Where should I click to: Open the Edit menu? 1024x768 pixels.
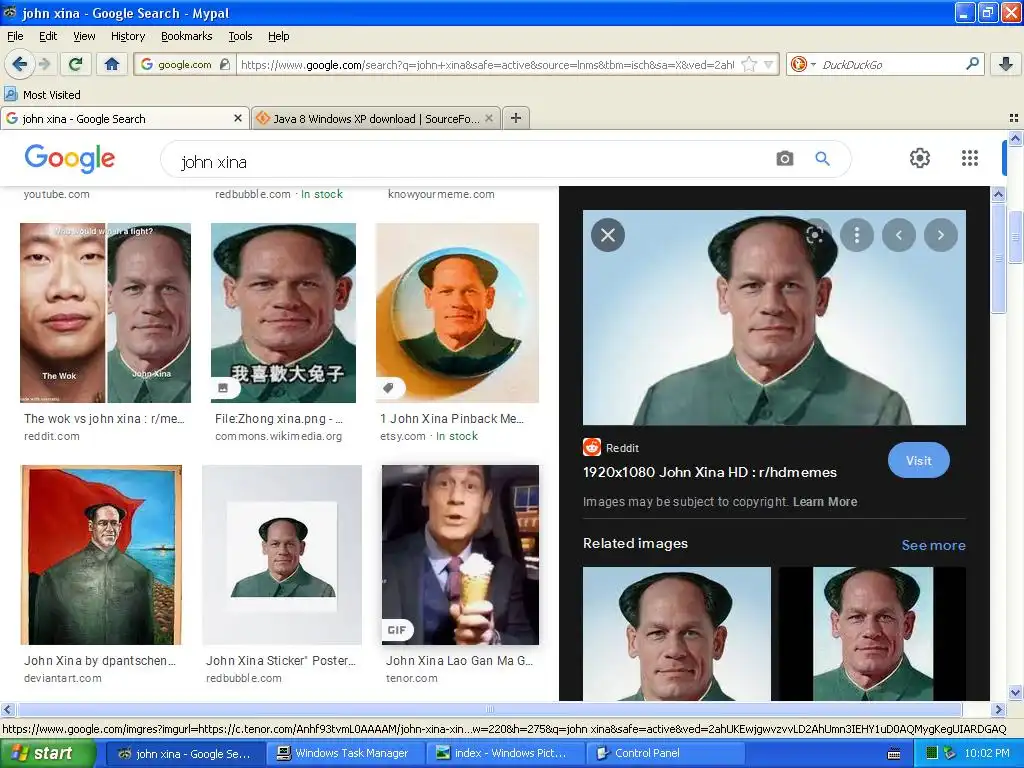tap(48, 36)
